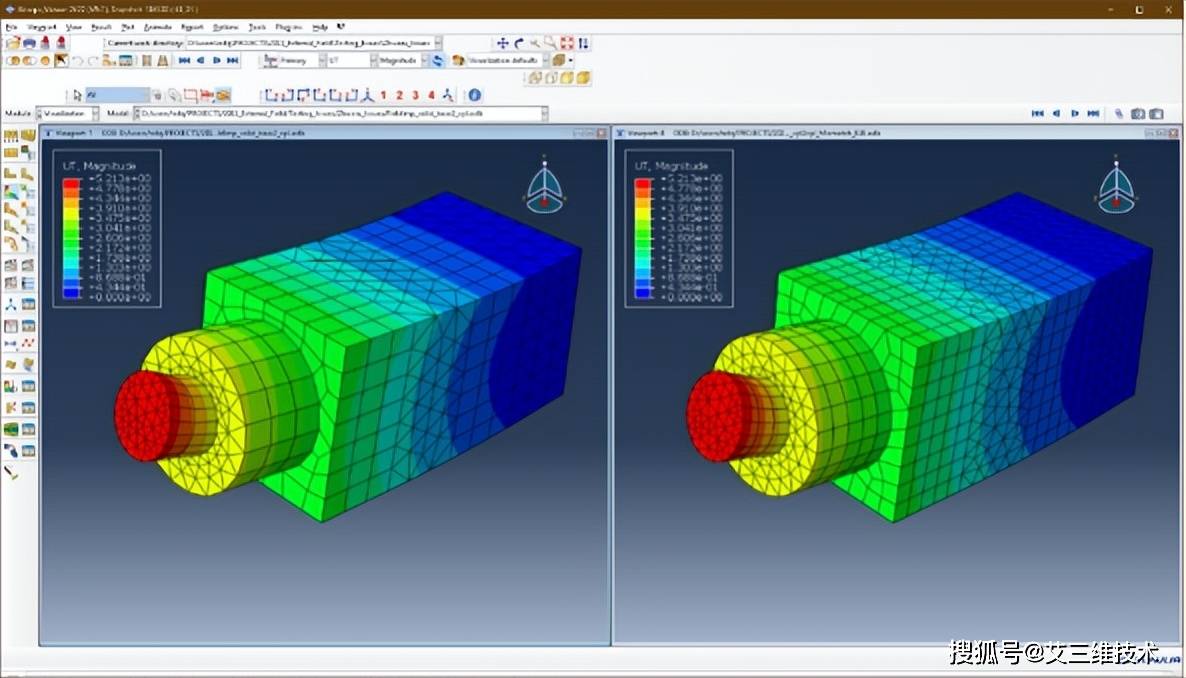Apply custom view 3
Image resolution: width=1186 pixels, height=678 pixels.
(415, 95)
